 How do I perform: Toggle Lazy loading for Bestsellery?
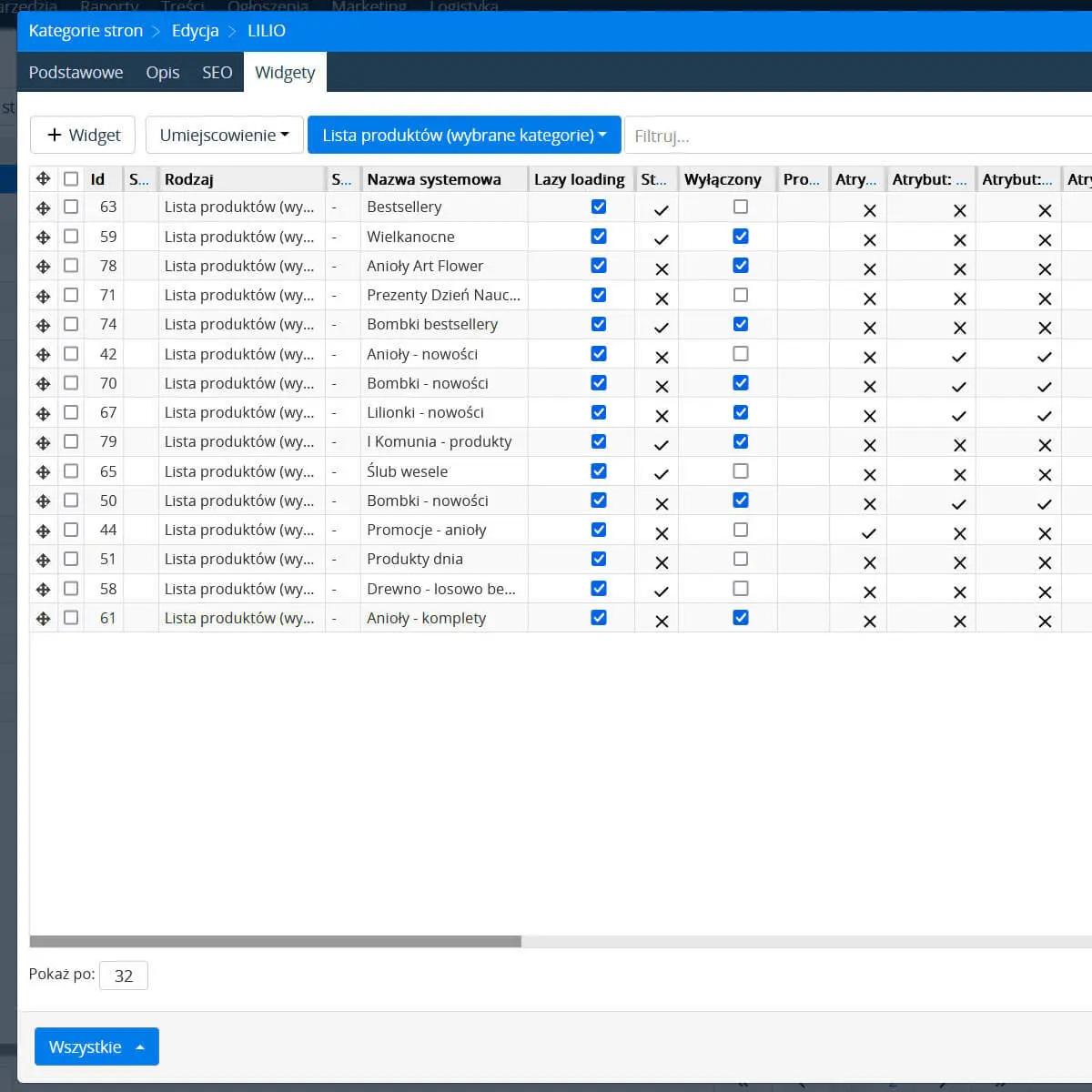[599, 207]
